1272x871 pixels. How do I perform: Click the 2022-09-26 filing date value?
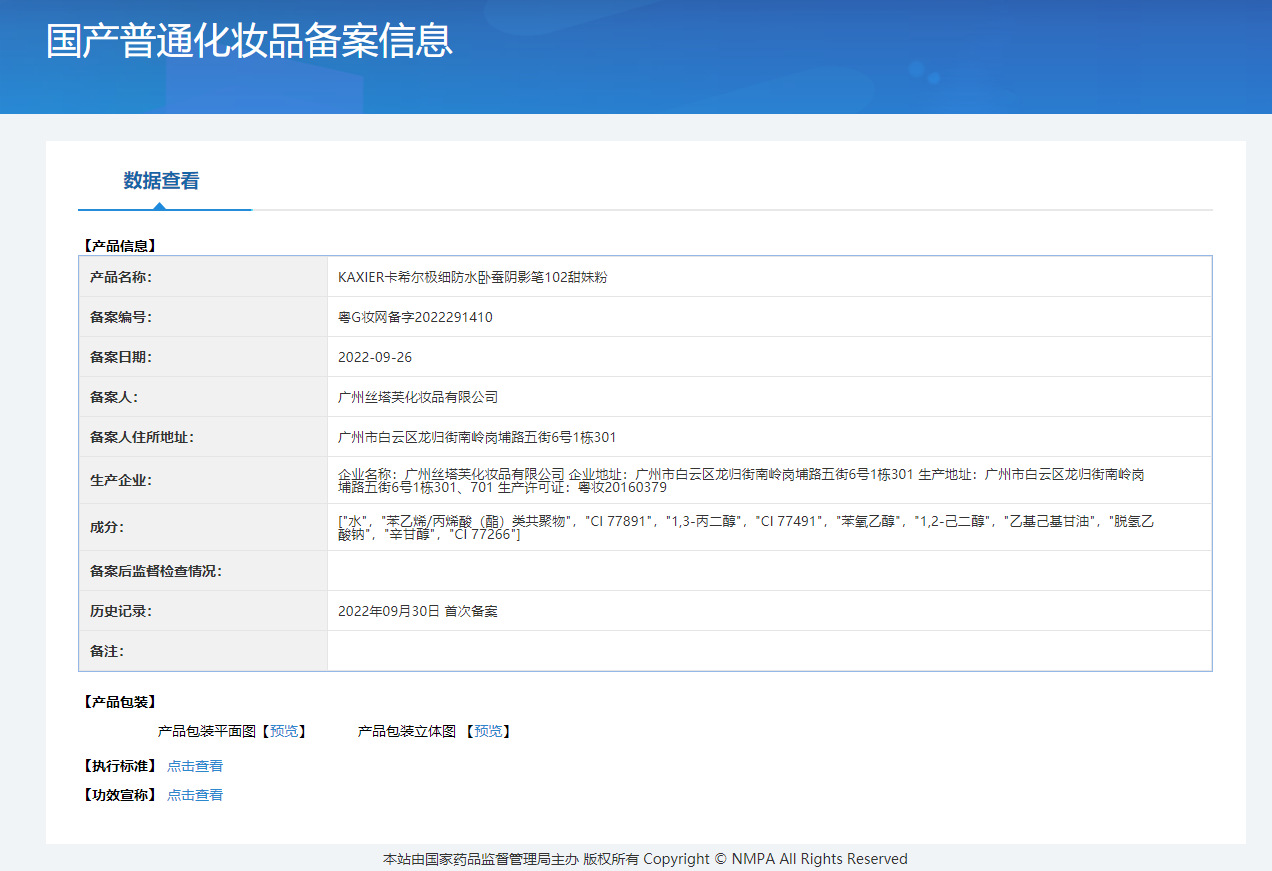click(375, 357)
